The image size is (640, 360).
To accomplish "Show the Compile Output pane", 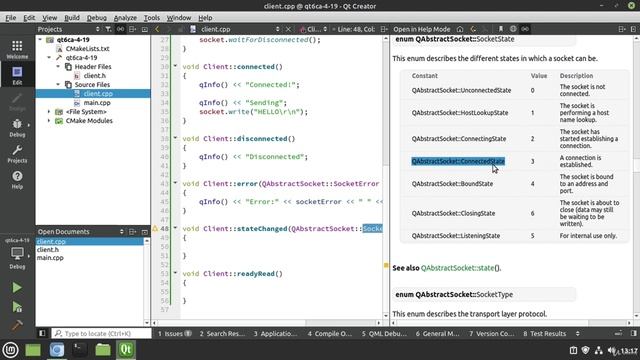I will (x=330, y=333).
